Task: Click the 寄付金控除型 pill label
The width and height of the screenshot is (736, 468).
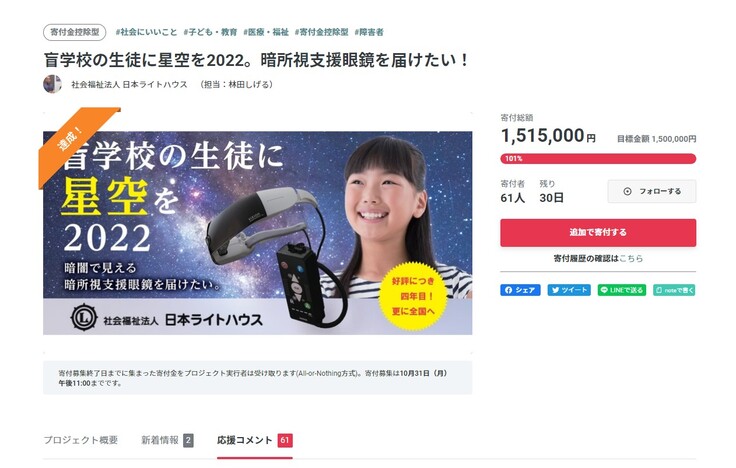Action: click(x=75, y=32)
